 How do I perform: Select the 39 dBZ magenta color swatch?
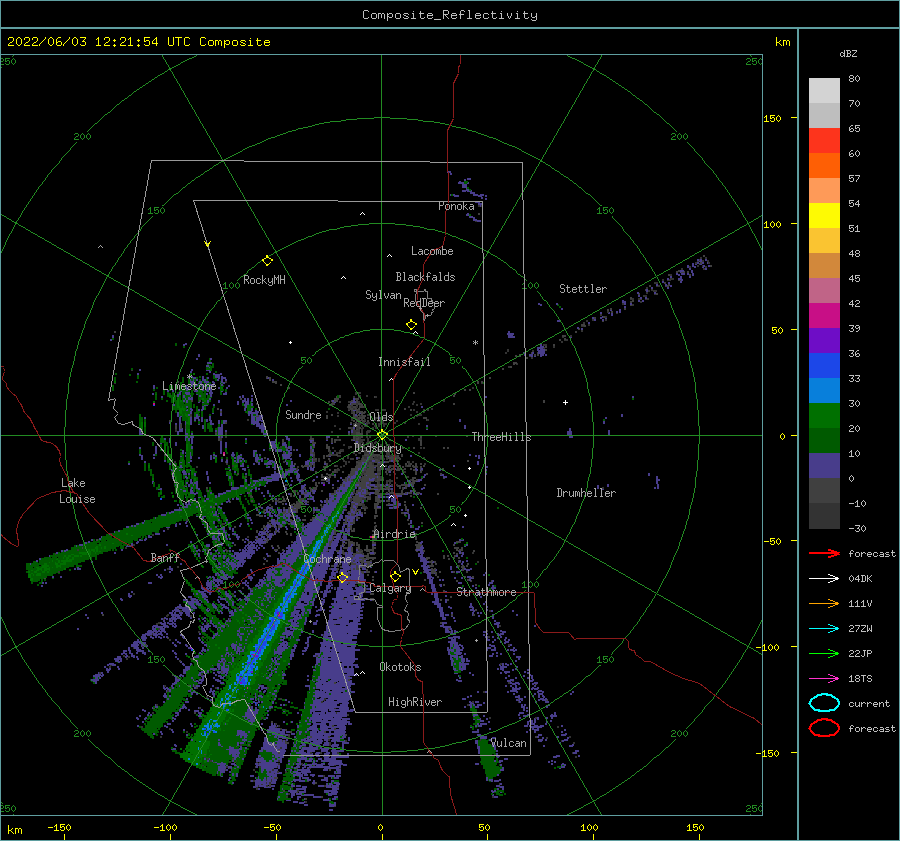[824, 315]
